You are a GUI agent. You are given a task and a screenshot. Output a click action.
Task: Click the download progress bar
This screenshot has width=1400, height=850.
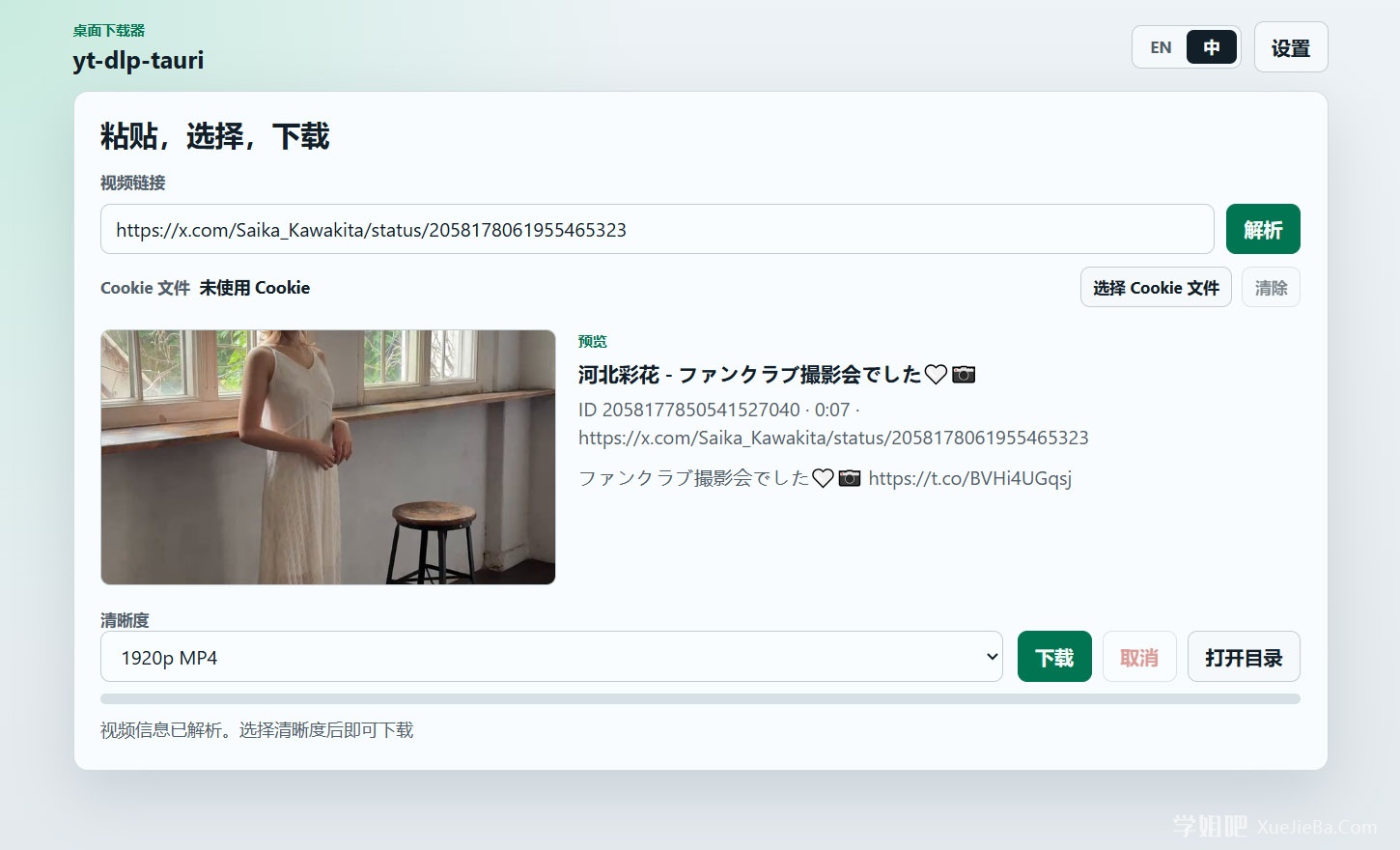pyautogui.click(x=700, y=698)
